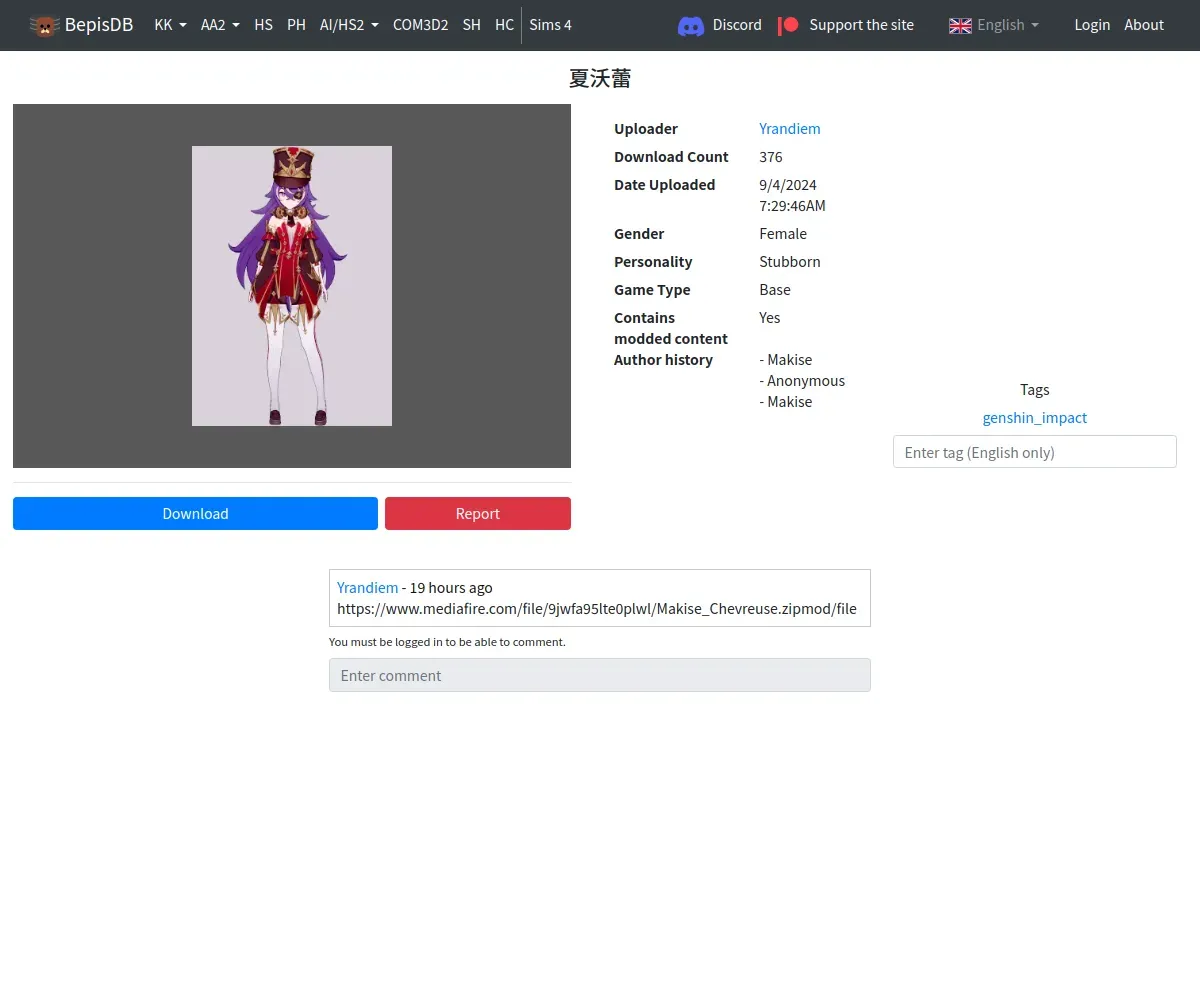
Task: Click the Enter comment field
Action: (x=600, y=675)
